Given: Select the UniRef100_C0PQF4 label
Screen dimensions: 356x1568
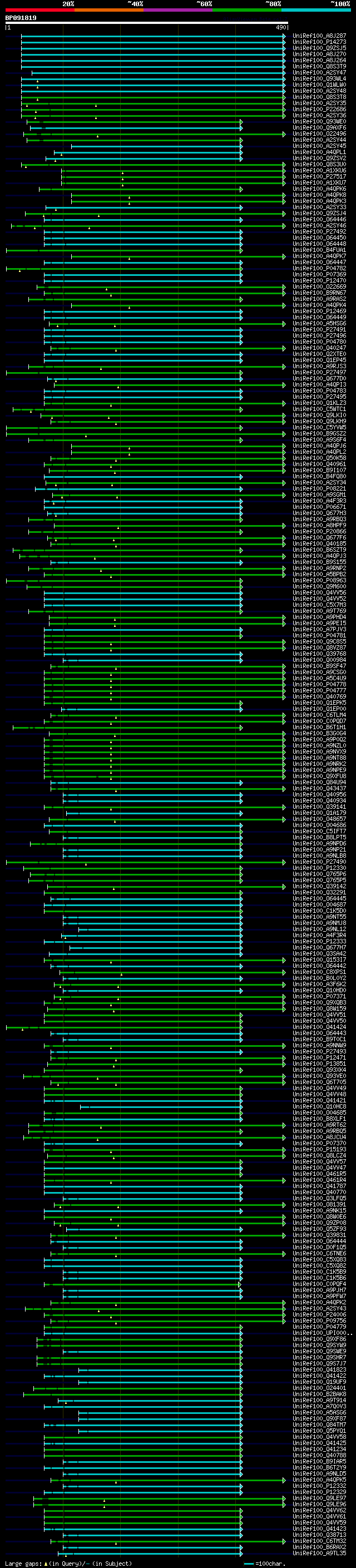Looking at the screenshot, I should pyautogui.click(x=319, y=1284).
